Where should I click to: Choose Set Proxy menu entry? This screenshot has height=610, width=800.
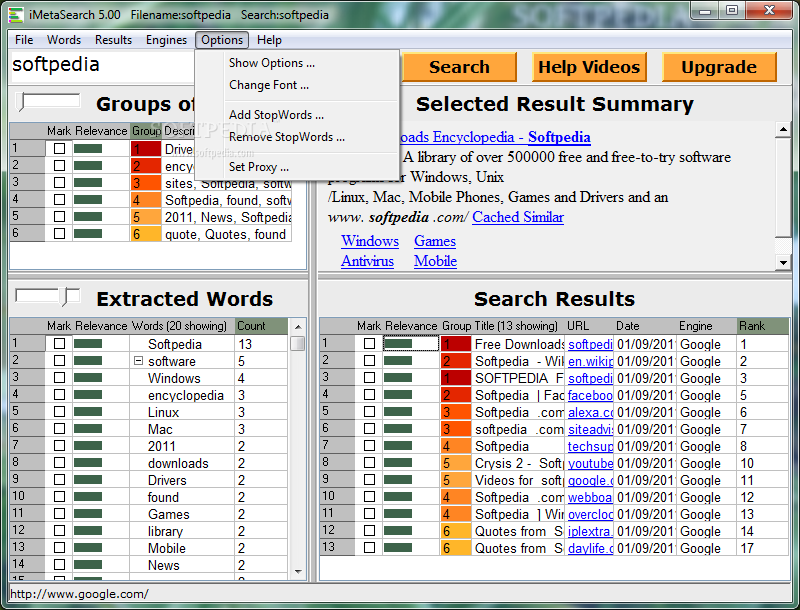[x=259, y=167]
